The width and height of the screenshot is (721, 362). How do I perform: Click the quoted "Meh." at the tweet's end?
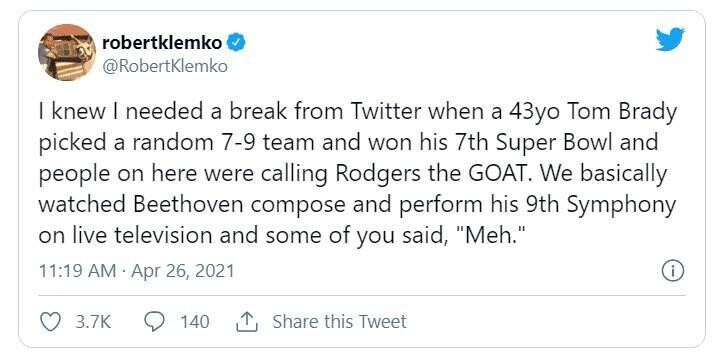point(495,235)
